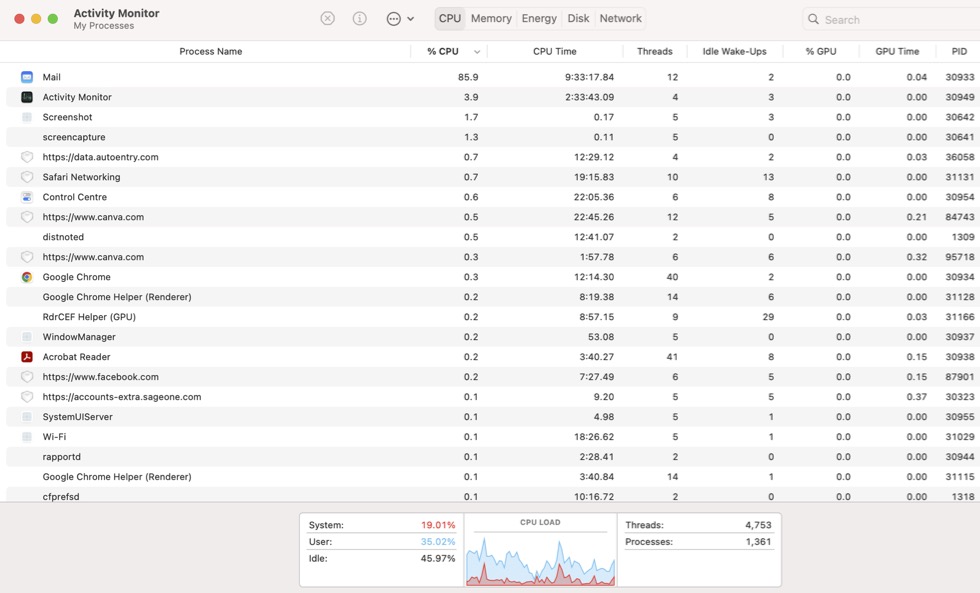
Task: Click the Wi-Fi process icon
Action: point(27,437)
